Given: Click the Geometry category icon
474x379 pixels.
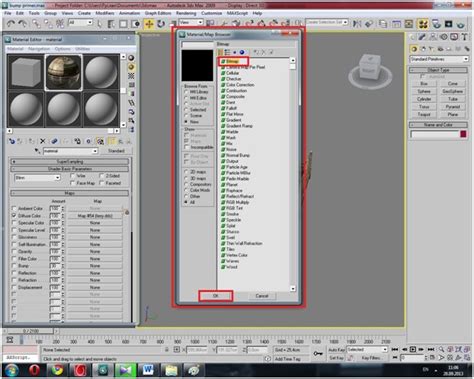Looking at the screenshot, I should click(414, 49).
